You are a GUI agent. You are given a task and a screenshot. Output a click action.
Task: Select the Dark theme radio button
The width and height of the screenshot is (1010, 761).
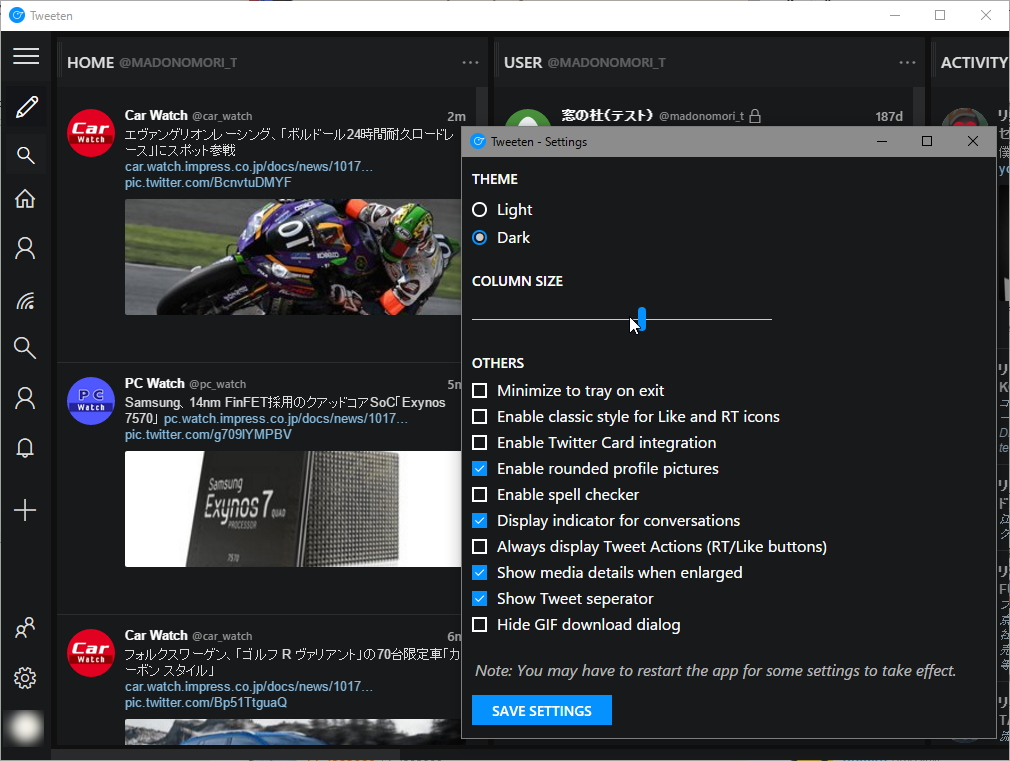(479, 238)
